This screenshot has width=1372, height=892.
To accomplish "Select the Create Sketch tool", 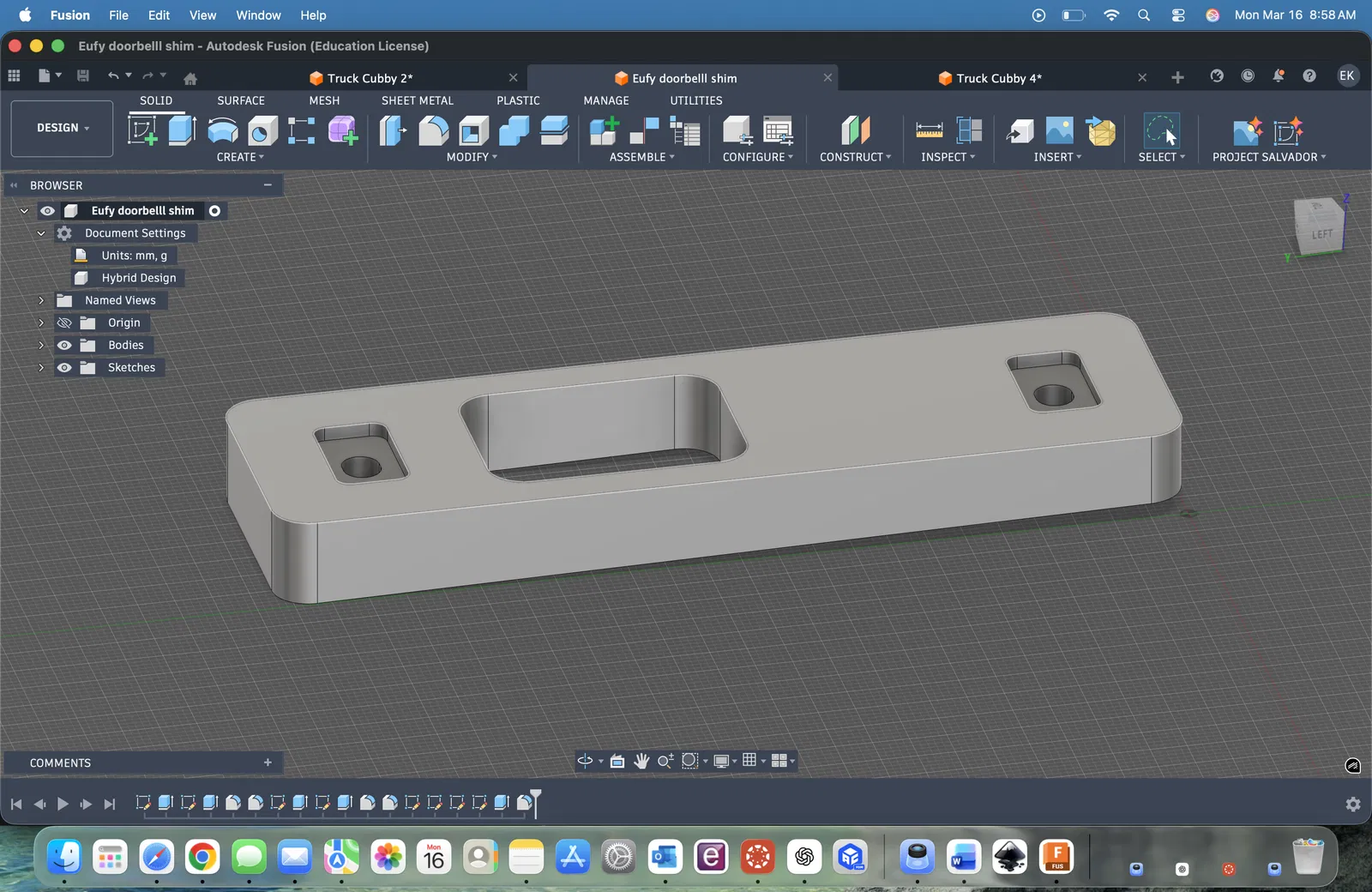I will [142, 130].
